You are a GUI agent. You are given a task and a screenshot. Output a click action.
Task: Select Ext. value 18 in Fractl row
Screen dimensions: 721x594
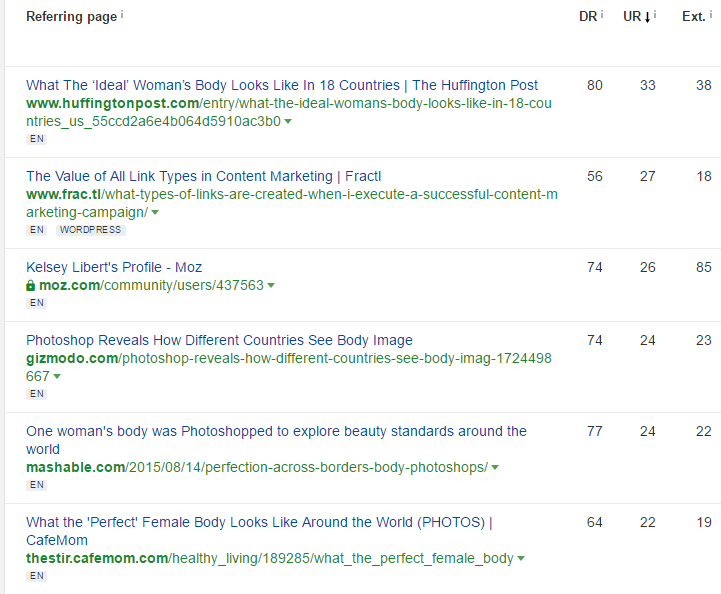(704, 176)
